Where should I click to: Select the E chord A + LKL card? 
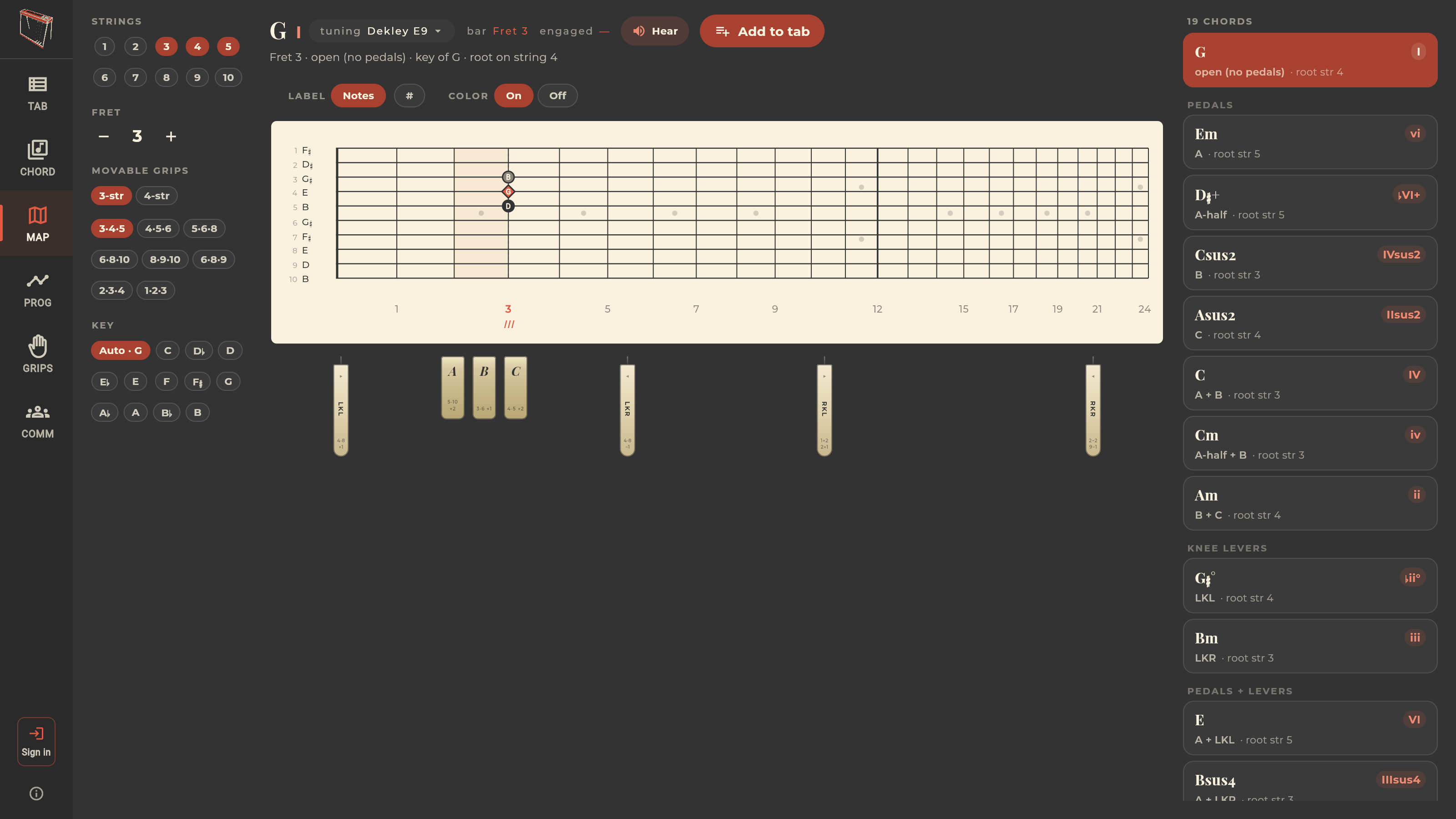1310,728
